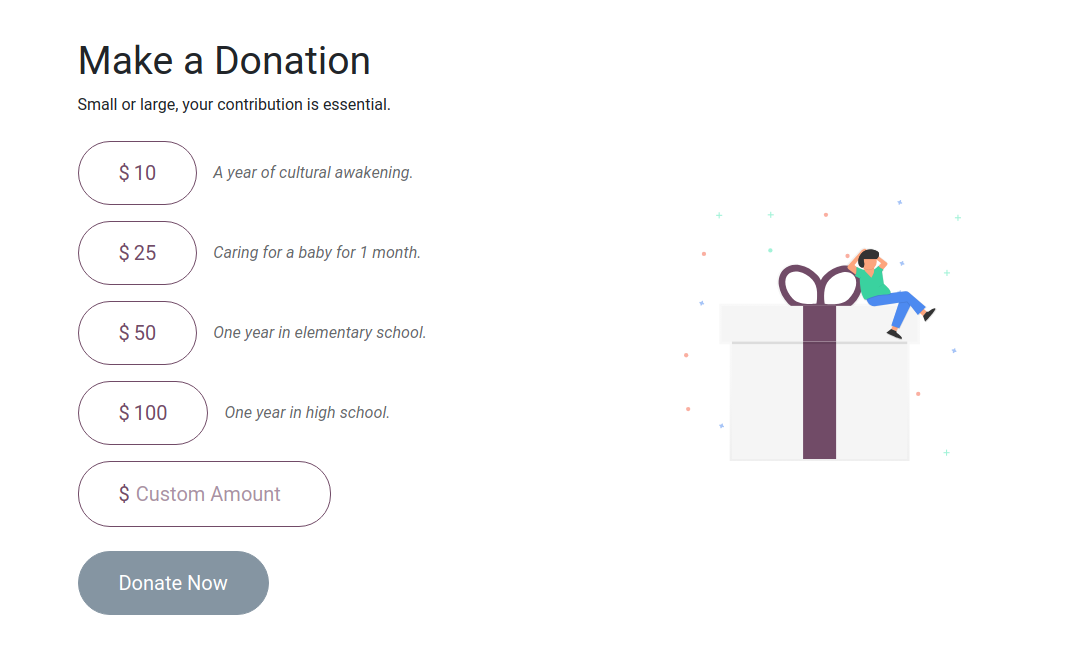Screen dimensions: 1089x654
Task: Click 'A year of cultural awakening' text
Action: point(313,172)
